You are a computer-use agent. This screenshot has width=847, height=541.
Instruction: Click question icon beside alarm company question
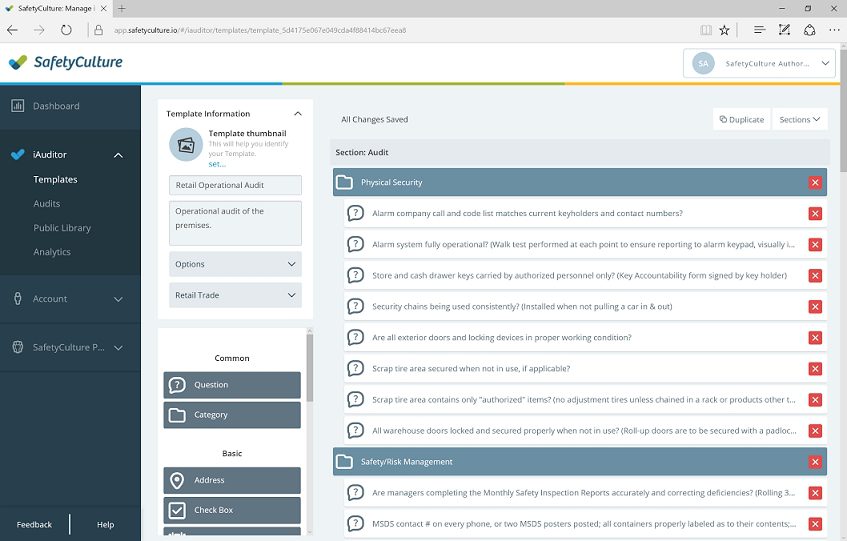tap(355, 213)
